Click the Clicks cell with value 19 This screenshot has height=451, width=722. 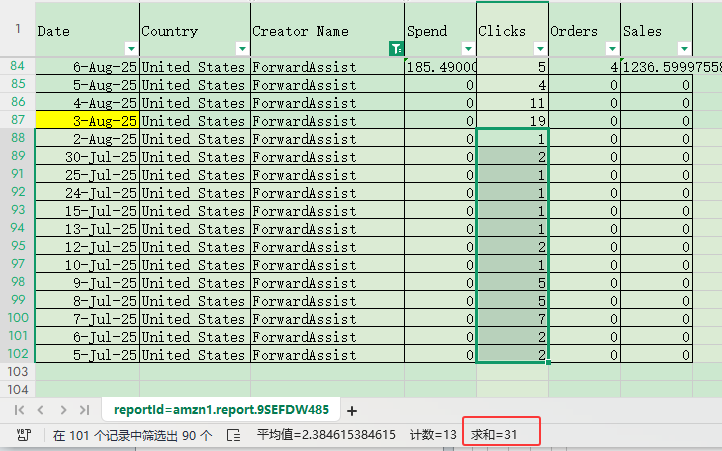pyautogui.click(x=512, y=120)
